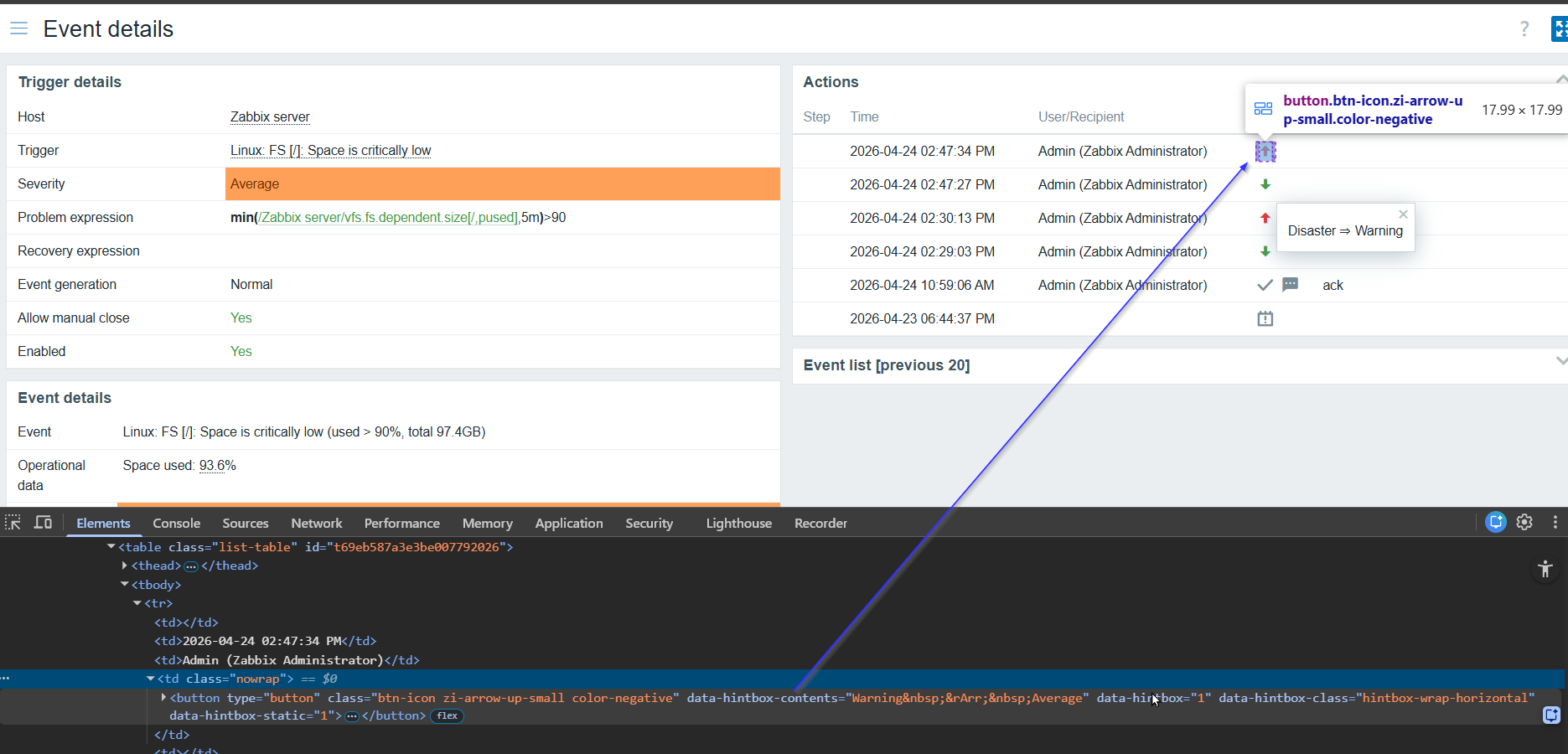
Task: Expand the Event list [previous 20] section
Action: click(1560, 361)
